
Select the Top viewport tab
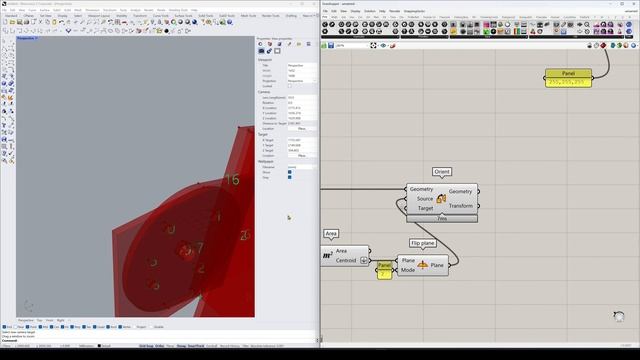point(40,320)
